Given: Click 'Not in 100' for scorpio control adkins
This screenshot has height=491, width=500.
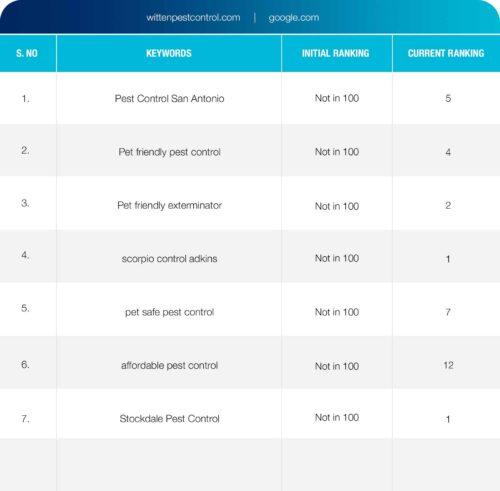Looking at the screenshot, I should click(337, 258).
